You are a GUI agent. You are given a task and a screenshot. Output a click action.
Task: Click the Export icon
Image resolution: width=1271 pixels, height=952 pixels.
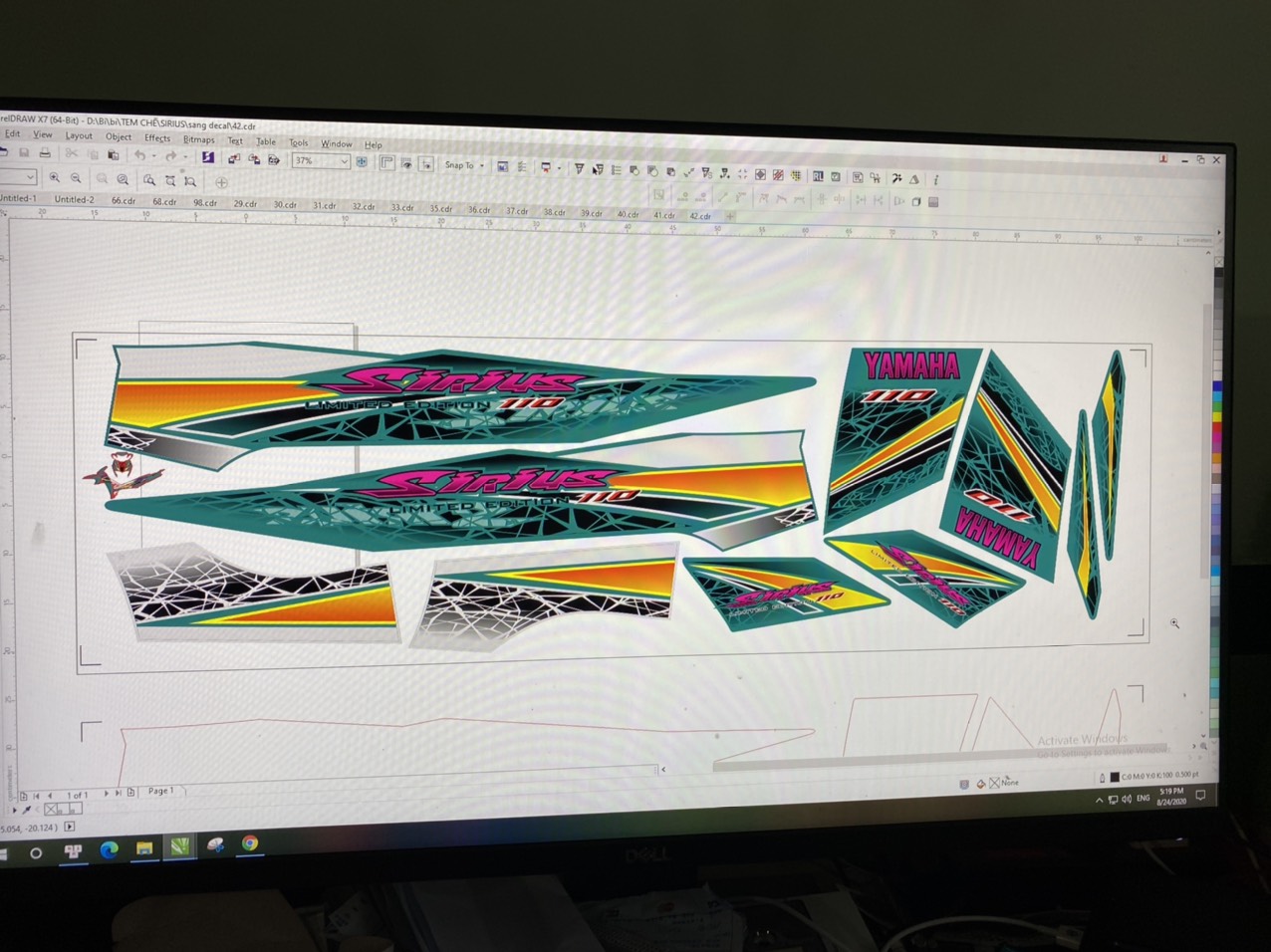[254, 159]
